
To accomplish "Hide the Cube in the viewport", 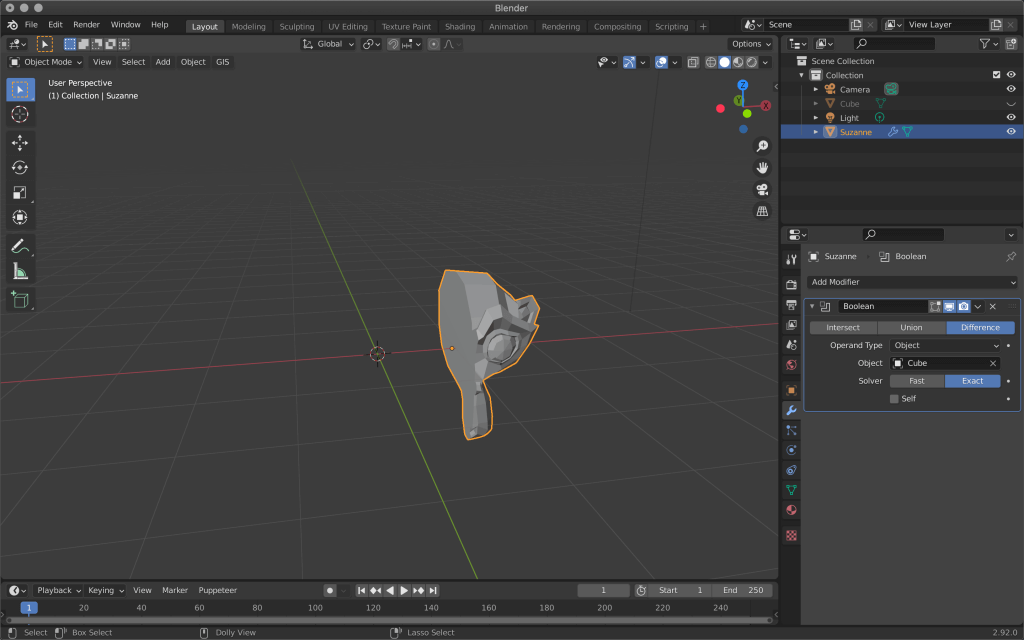I will 1010,103.
